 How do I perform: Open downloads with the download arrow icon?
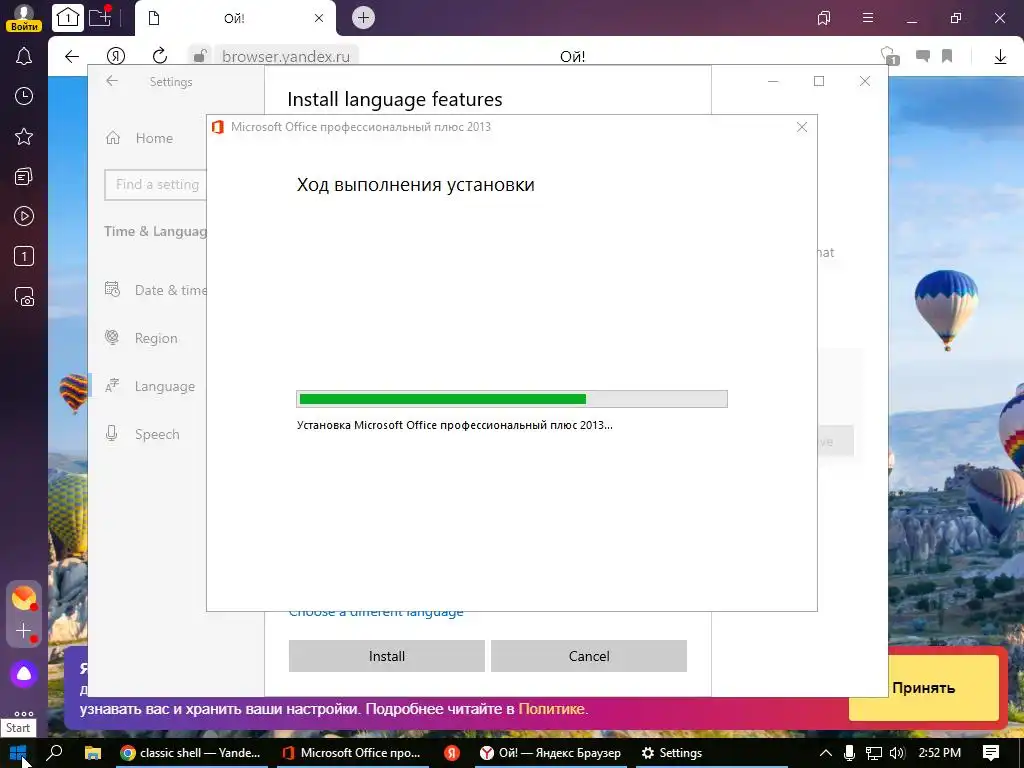click(x=1000, y=57)
